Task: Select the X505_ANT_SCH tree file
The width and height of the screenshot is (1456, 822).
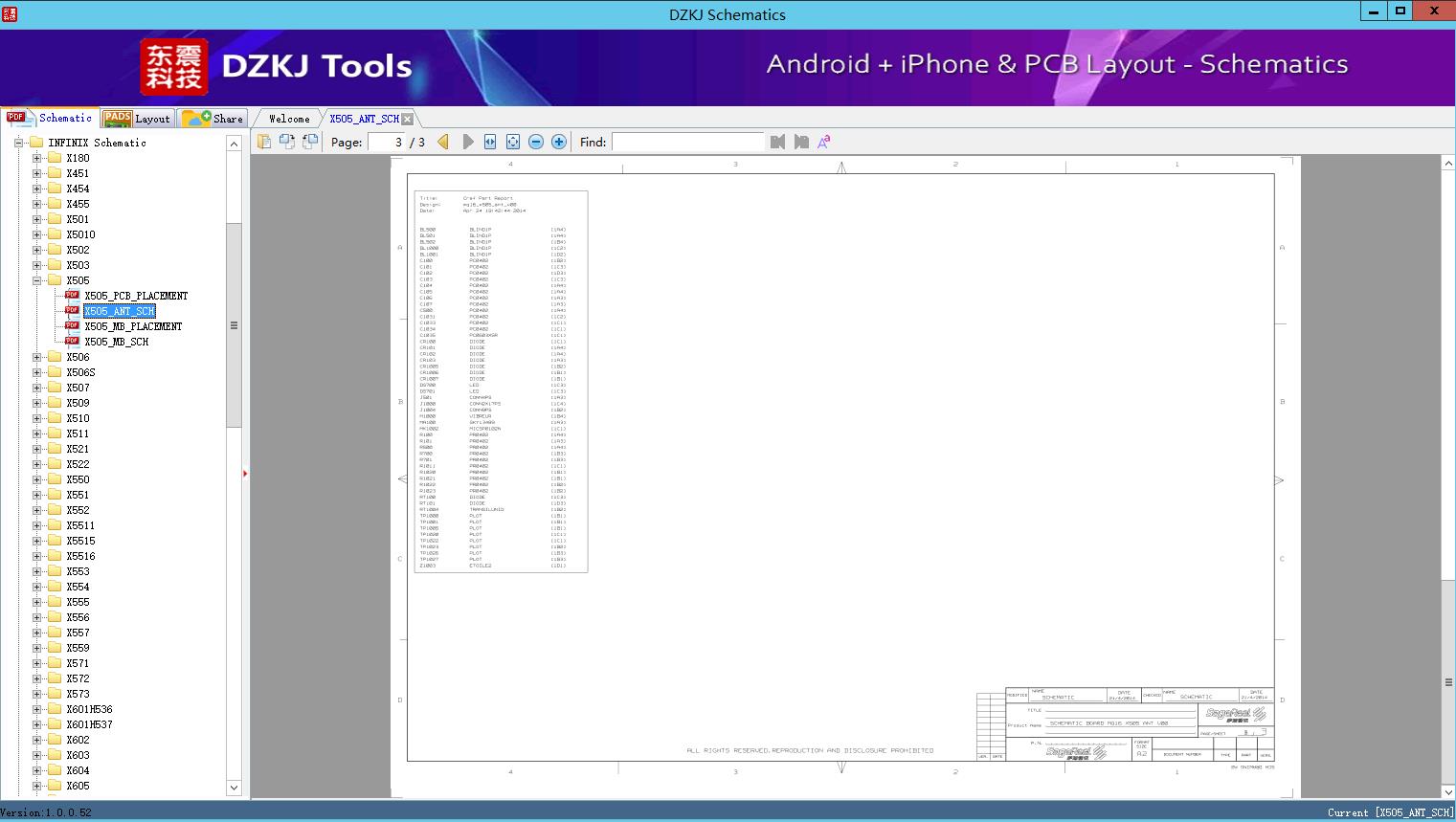Action: pos(119,311)
